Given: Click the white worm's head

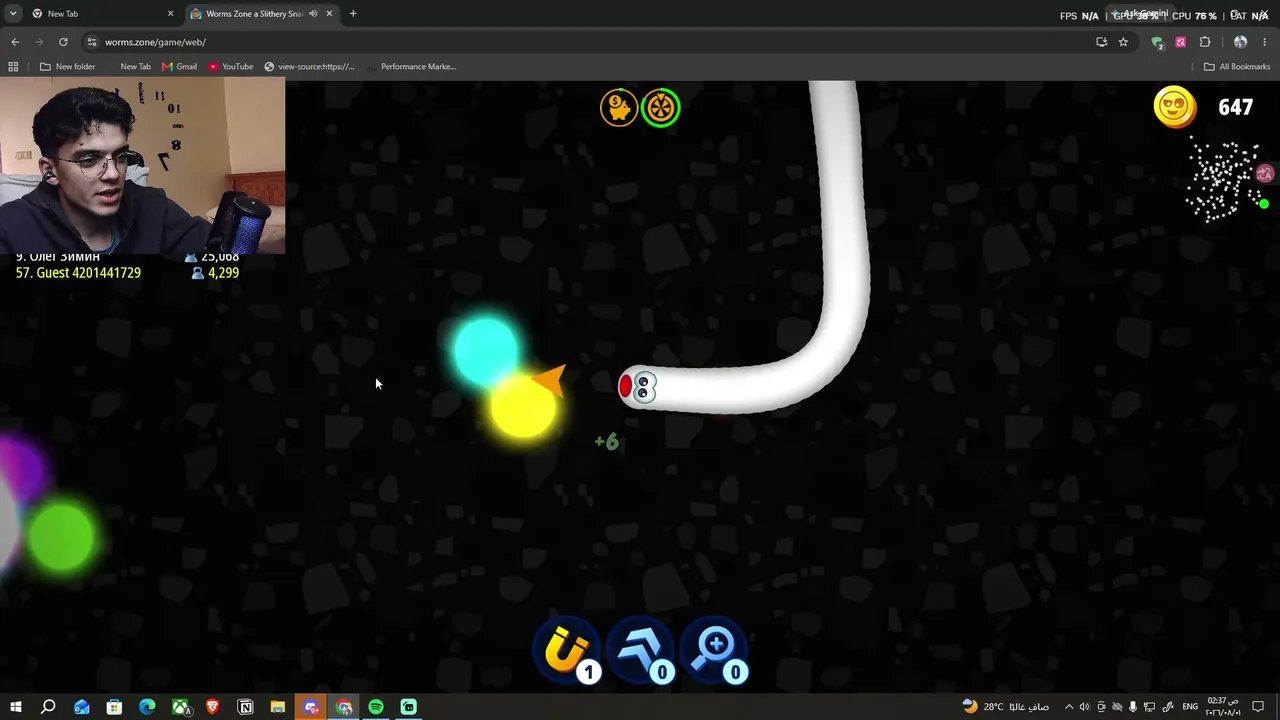Looking at the screenshot, I should coord(638,387).
